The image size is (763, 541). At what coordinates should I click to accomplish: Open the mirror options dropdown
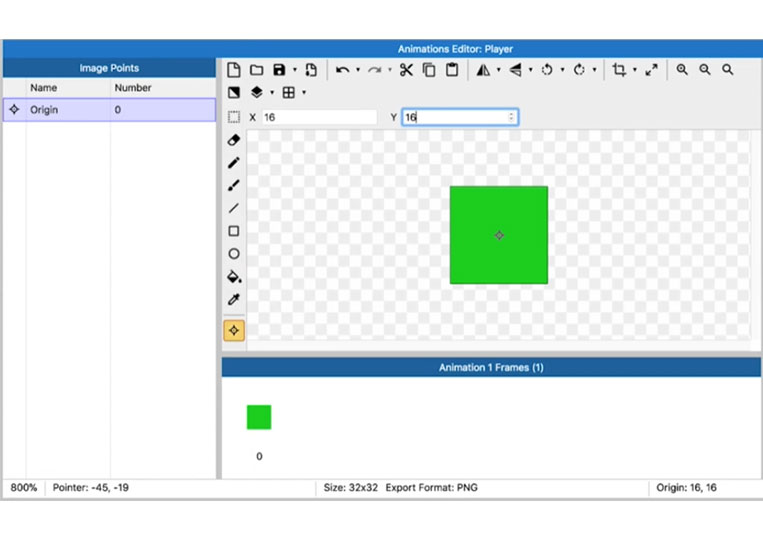(x=498, y=70)
